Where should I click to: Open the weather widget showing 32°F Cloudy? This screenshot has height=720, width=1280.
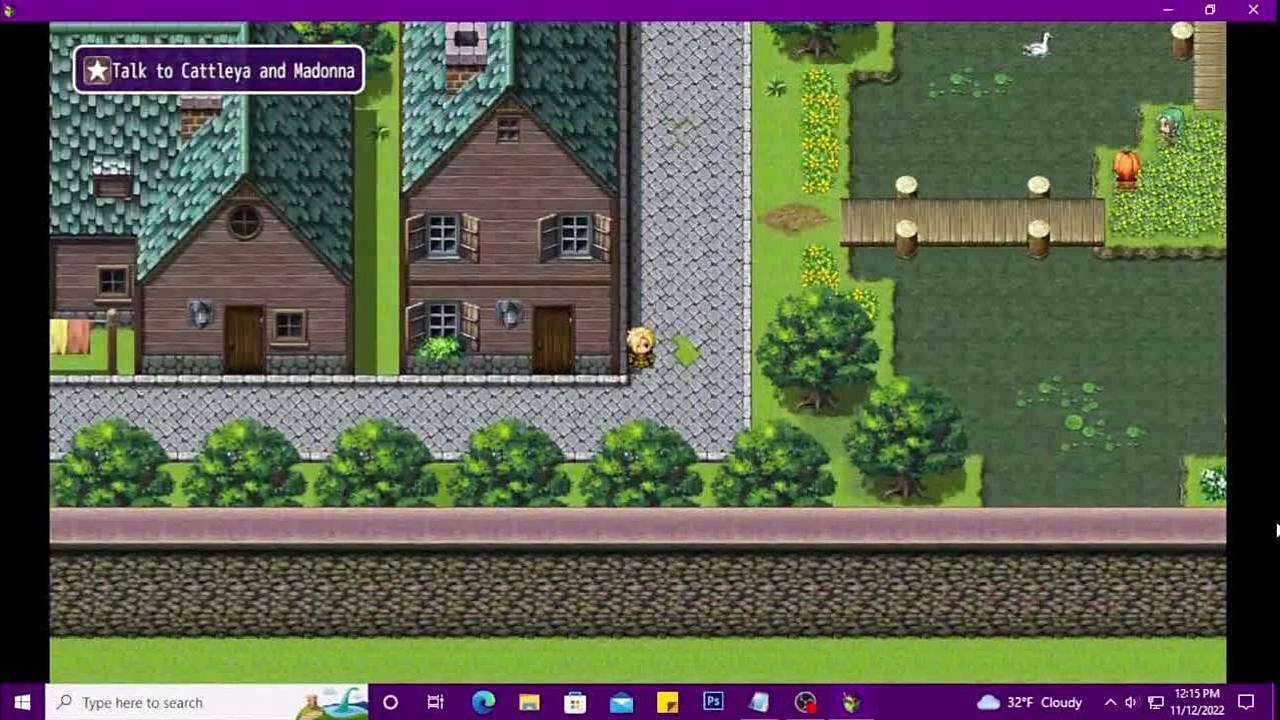[1030, 702]
